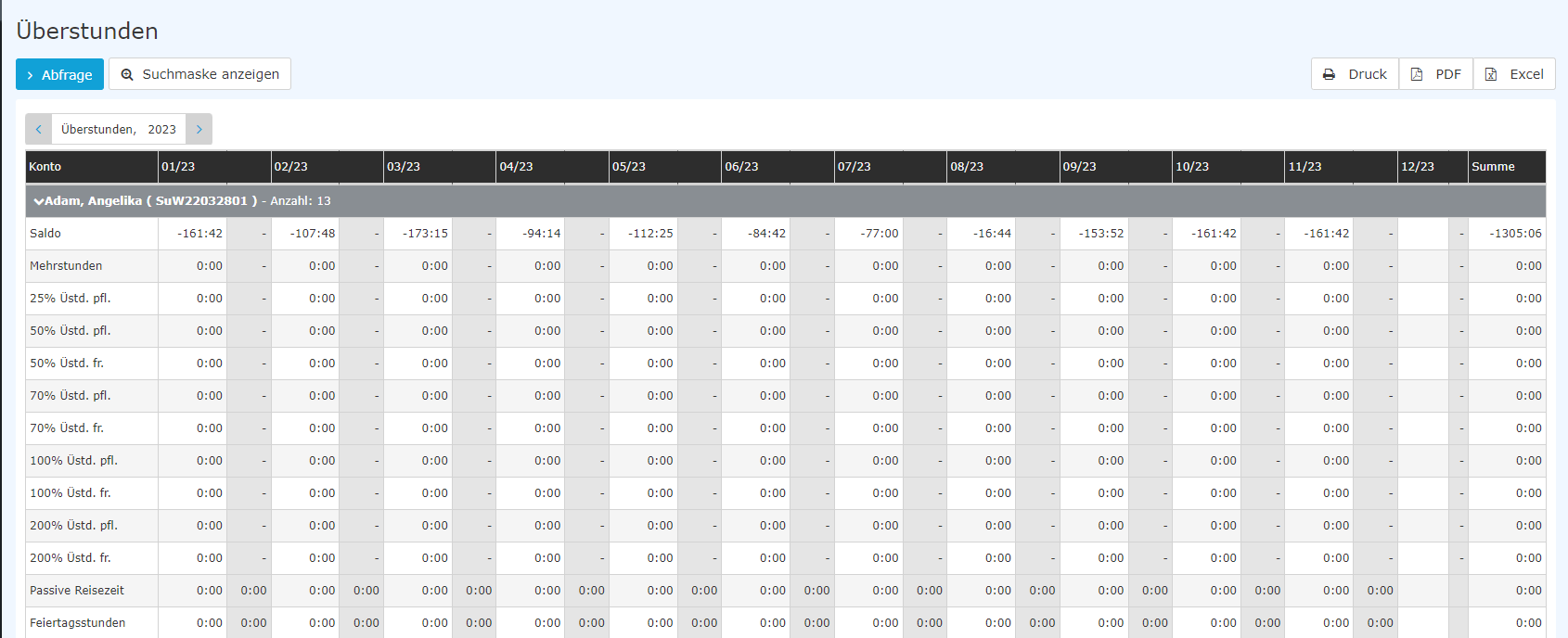Click the magnifier icon beside Suchmaske anzeigen

(x=127, y=74)
